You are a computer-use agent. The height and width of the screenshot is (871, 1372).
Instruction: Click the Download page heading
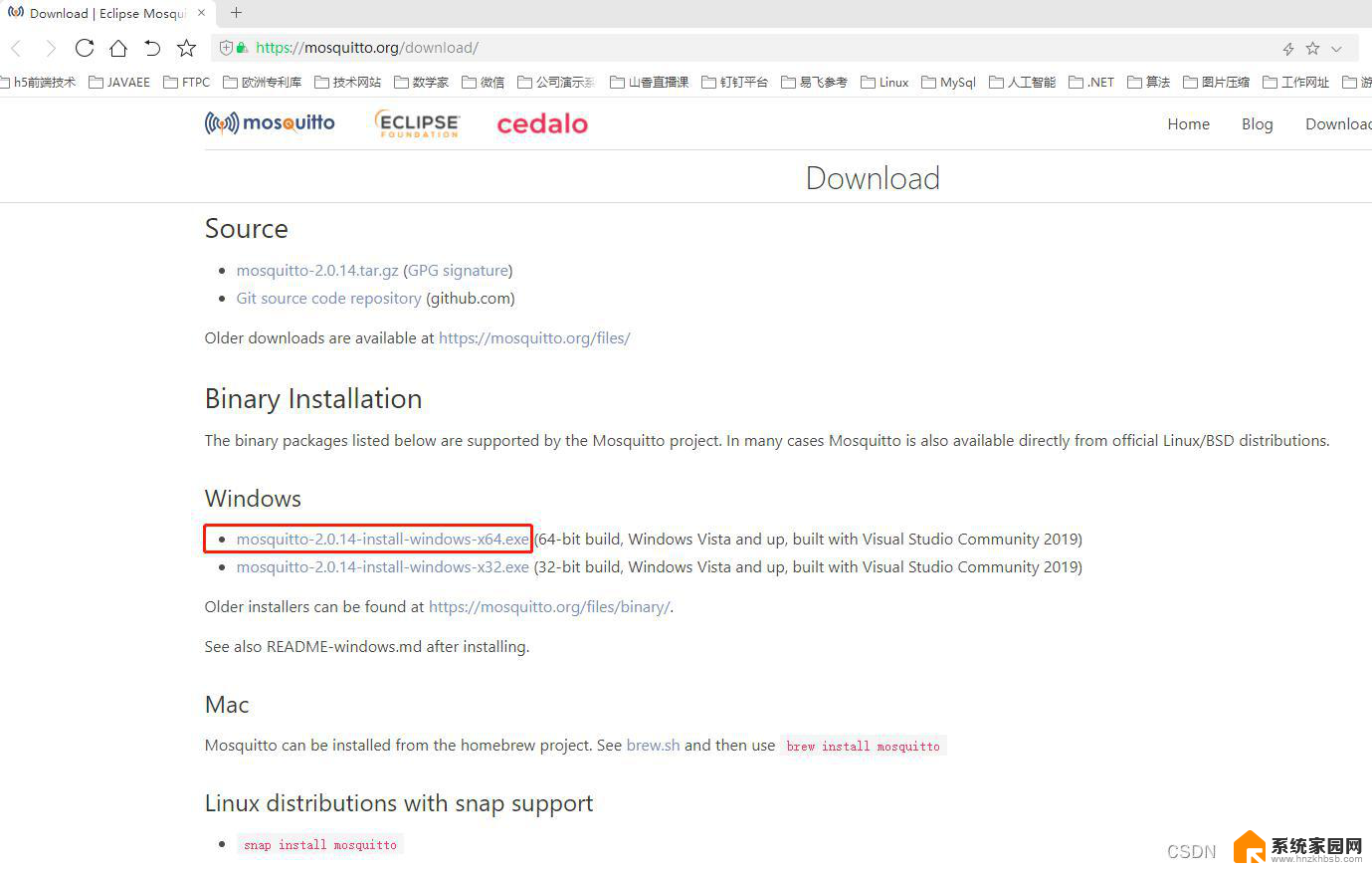tap(873, 178)
